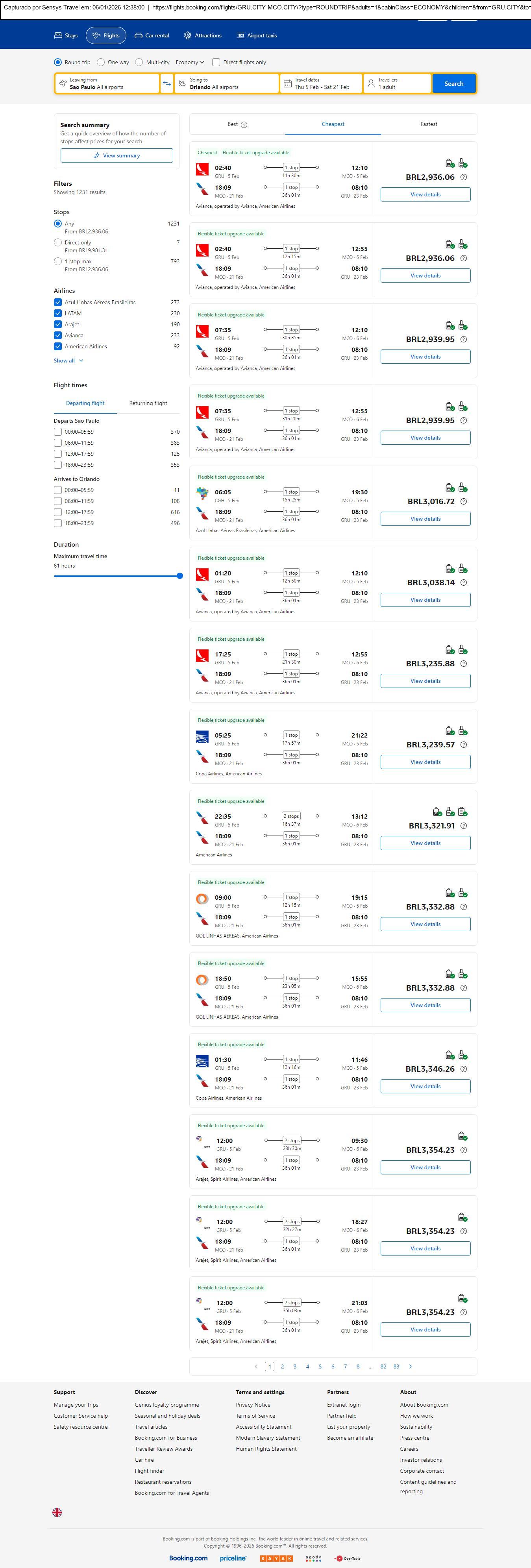Open Airport taxis from the top navigation
531x1568 pixels.
pos(256,35)
